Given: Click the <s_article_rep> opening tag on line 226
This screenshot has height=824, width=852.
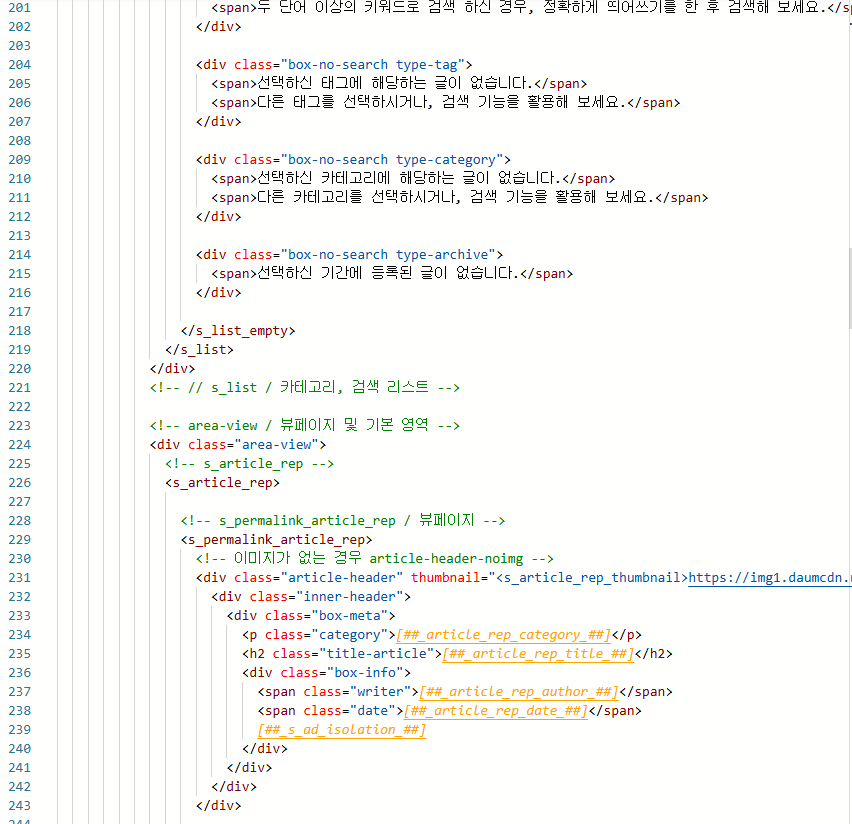Looking at the screenshot, I should point(223,483).
